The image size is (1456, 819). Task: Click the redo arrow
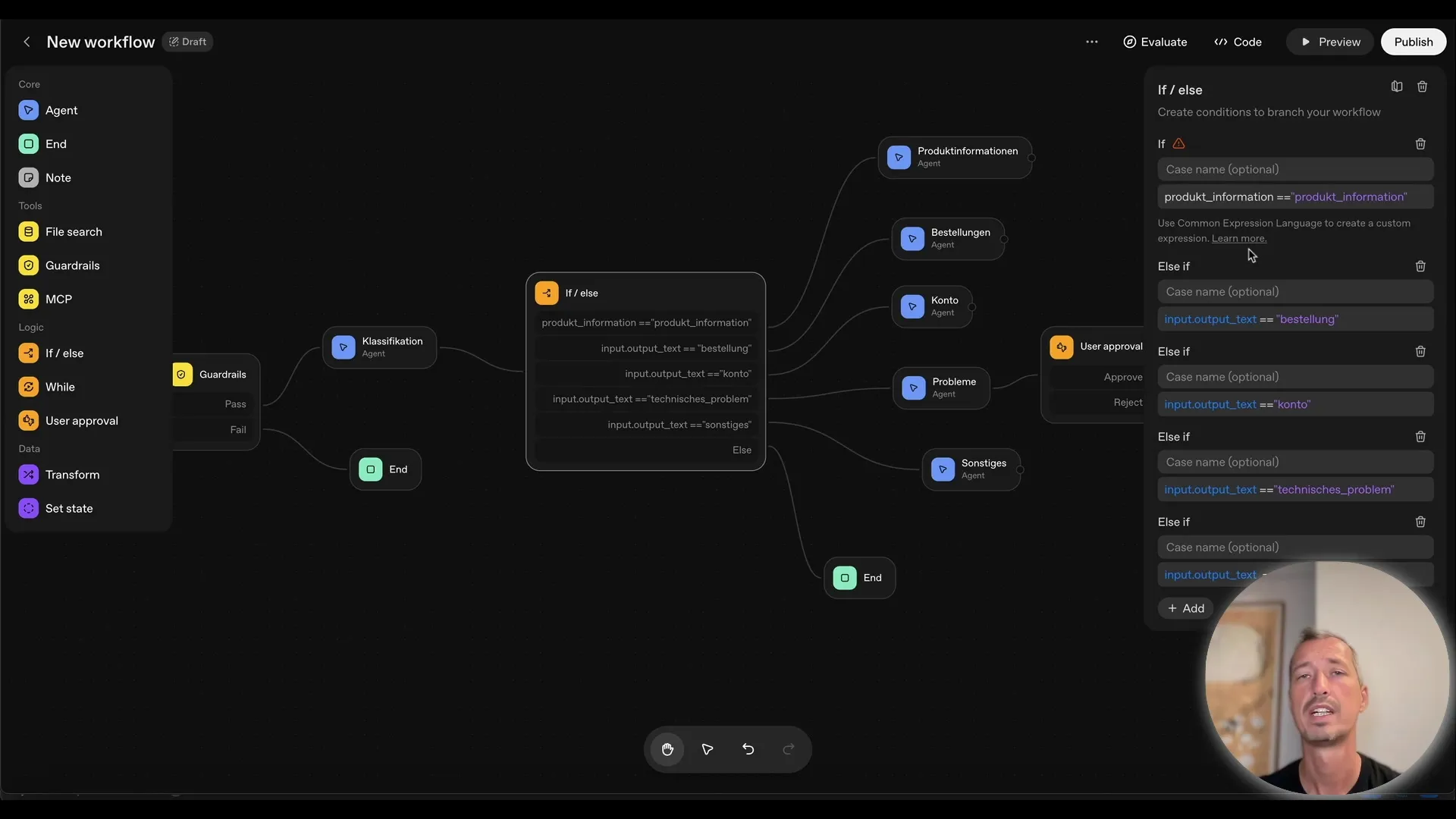click(x=788, y=749)
